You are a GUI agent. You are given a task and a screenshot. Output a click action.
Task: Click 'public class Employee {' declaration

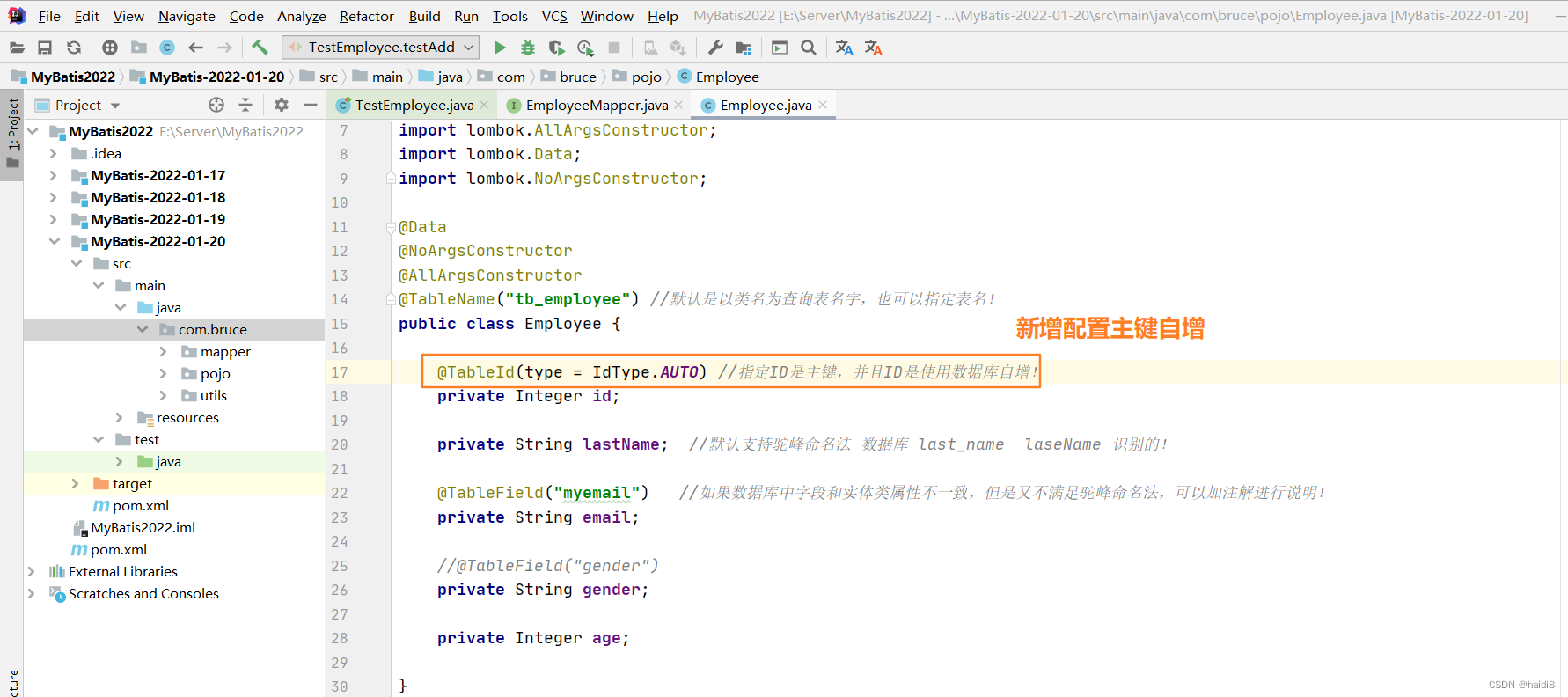coord(509,324)
